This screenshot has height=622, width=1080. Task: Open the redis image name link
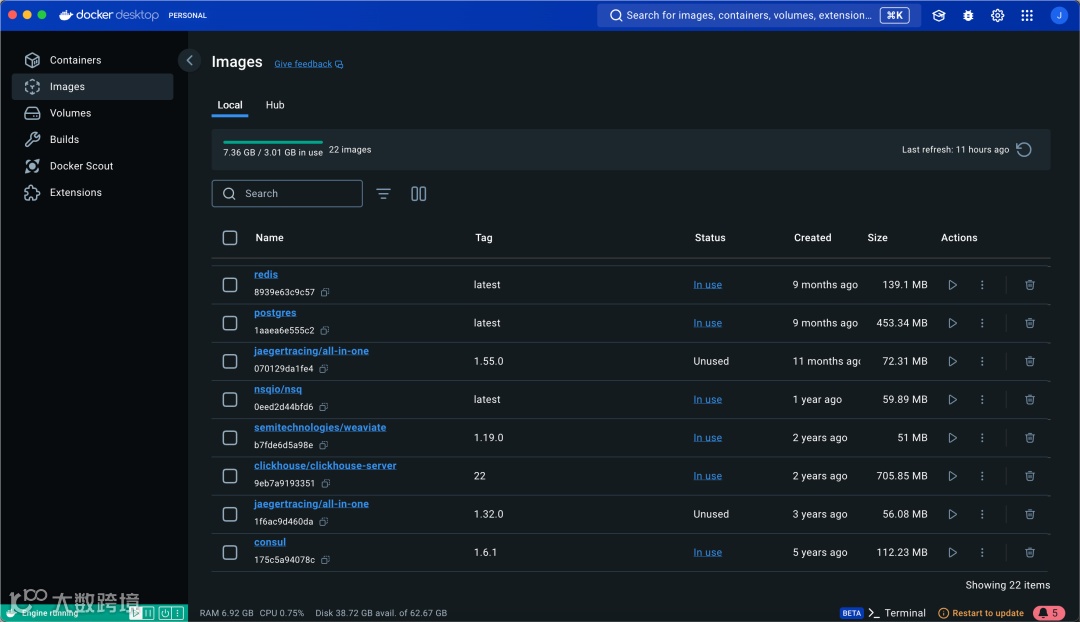tap(266, 274)
